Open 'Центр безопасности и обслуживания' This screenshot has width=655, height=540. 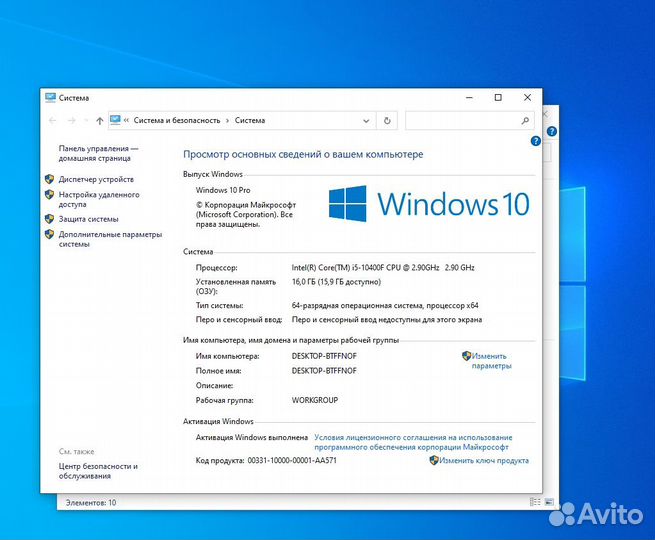tap(98, 471)
